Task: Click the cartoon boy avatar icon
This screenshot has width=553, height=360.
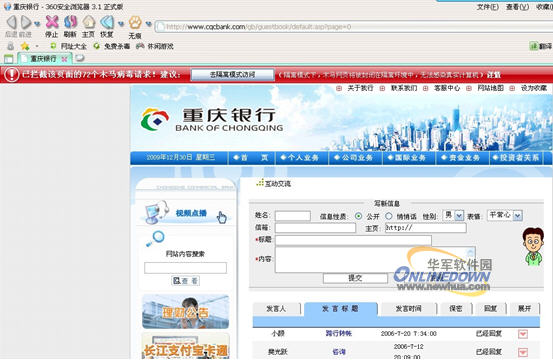Action: click(x=533, y=246)
